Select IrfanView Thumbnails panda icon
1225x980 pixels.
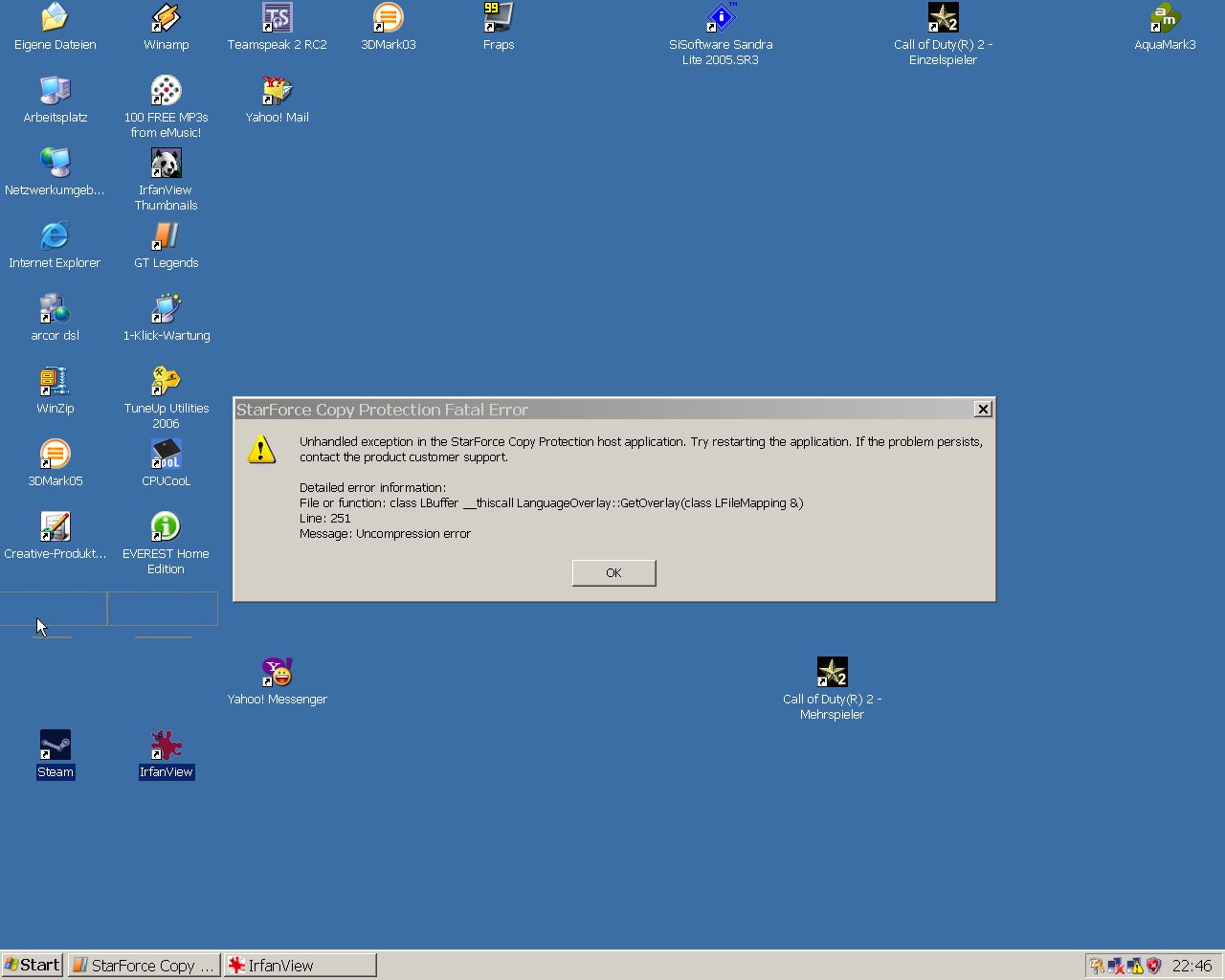click(x=166, y=180)
